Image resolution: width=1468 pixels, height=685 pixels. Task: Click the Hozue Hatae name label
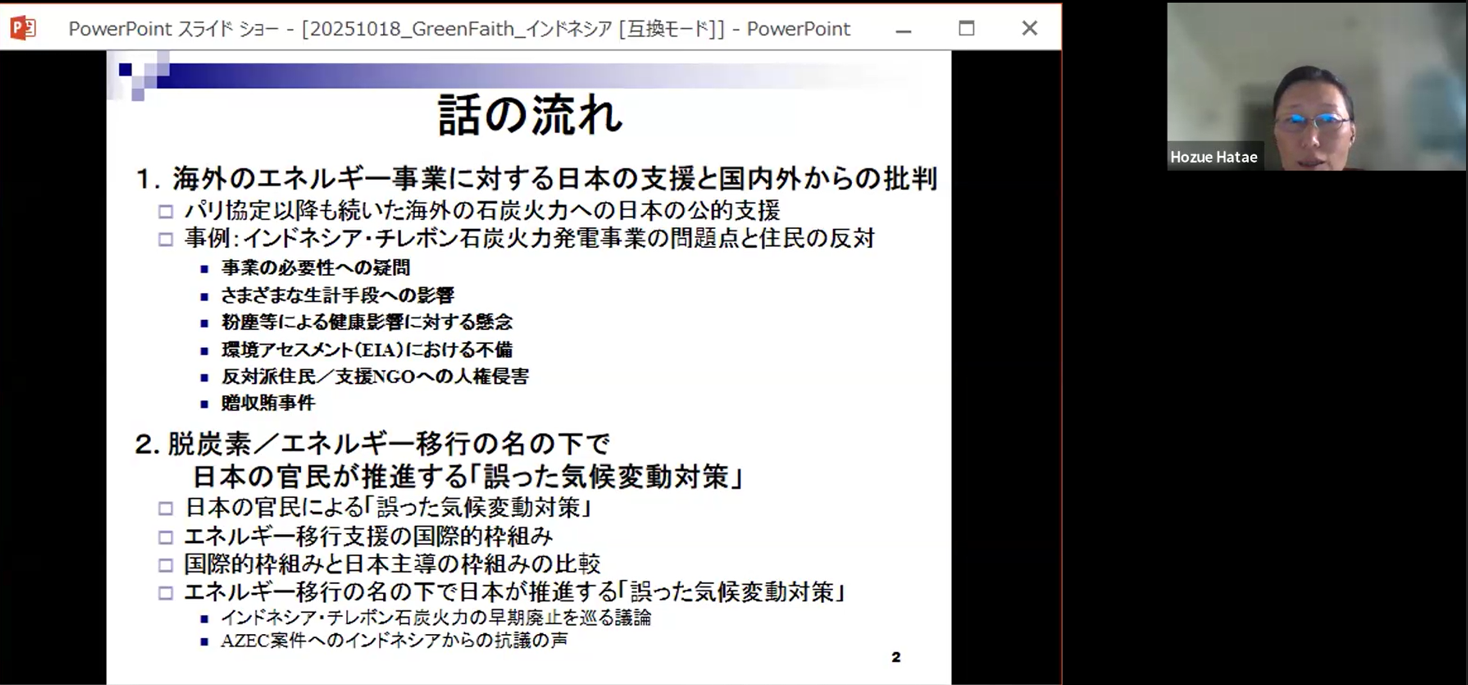coord(1213,157)
